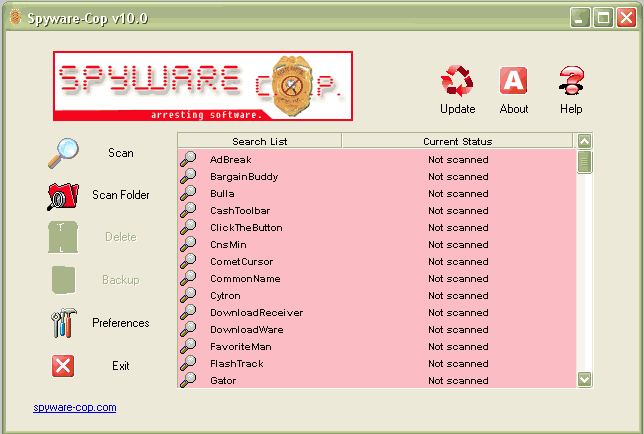Minimize the Spyware-Cop window
The height and width of the screenshot is (434, 644).
tap(580, 18)
